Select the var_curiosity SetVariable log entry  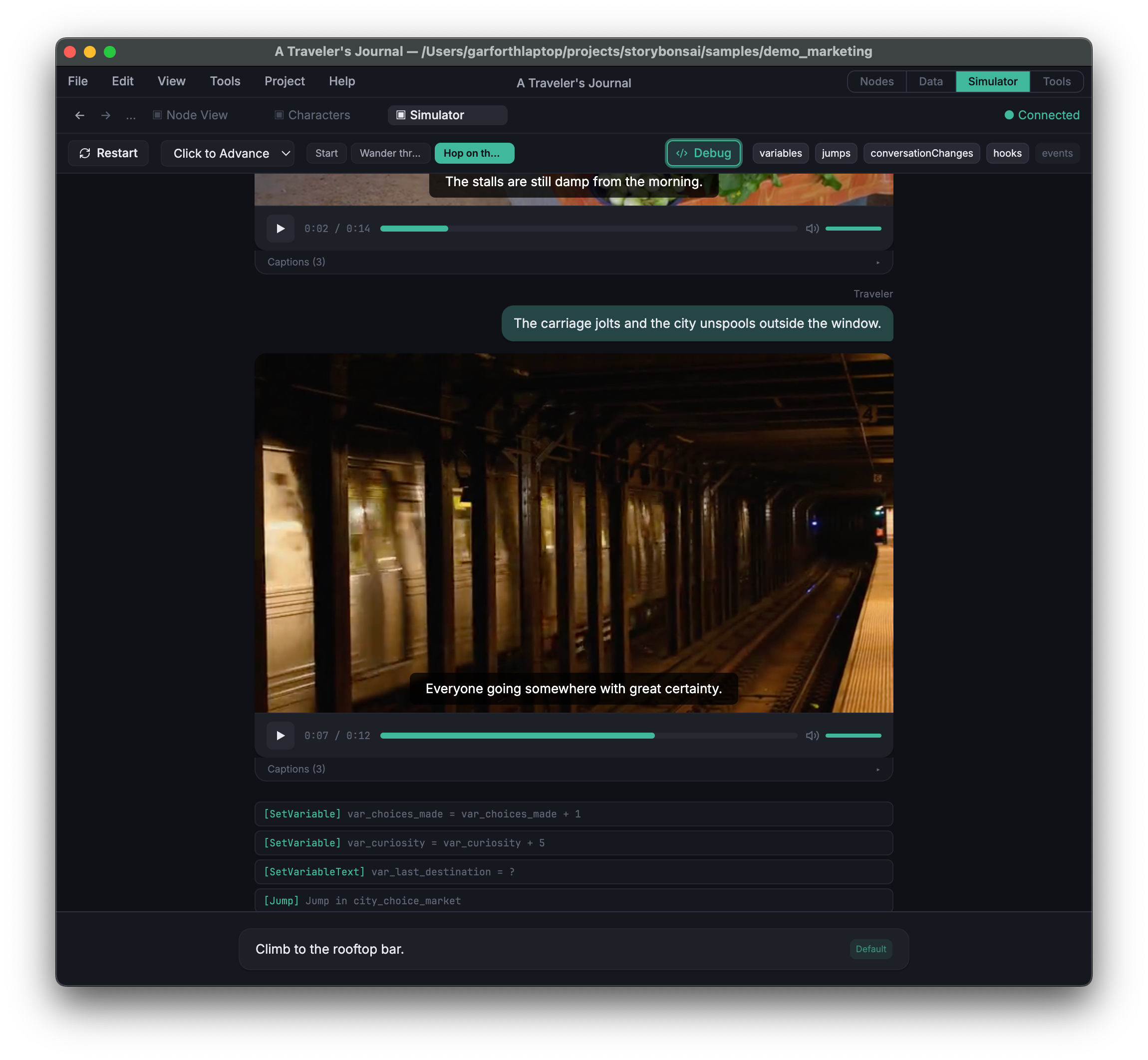click(574, 843)
